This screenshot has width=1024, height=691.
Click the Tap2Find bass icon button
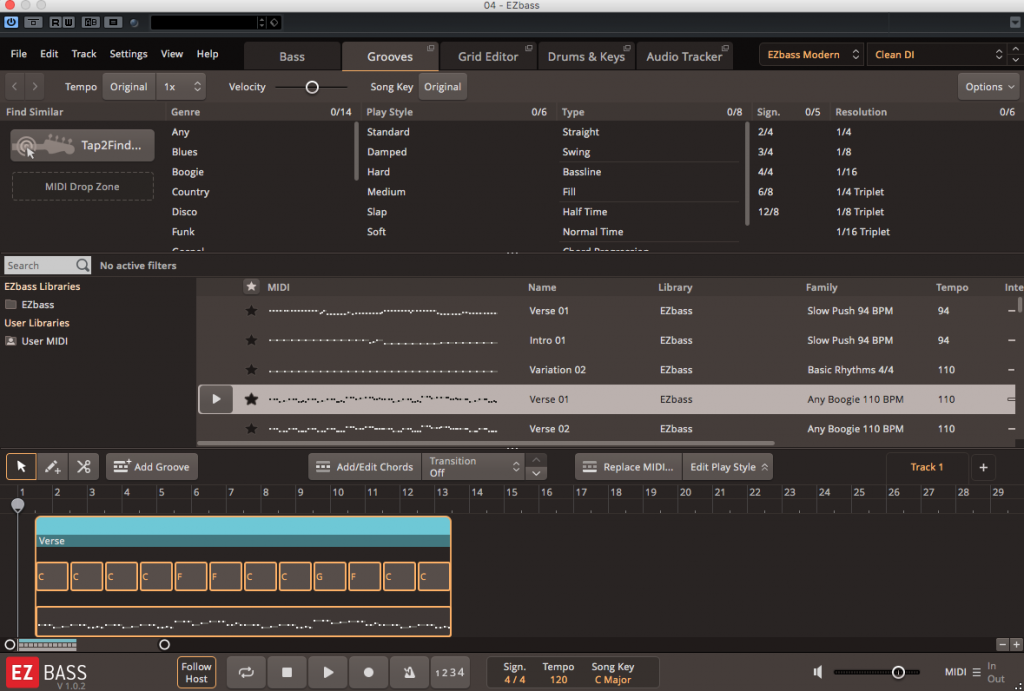point(82,145)
